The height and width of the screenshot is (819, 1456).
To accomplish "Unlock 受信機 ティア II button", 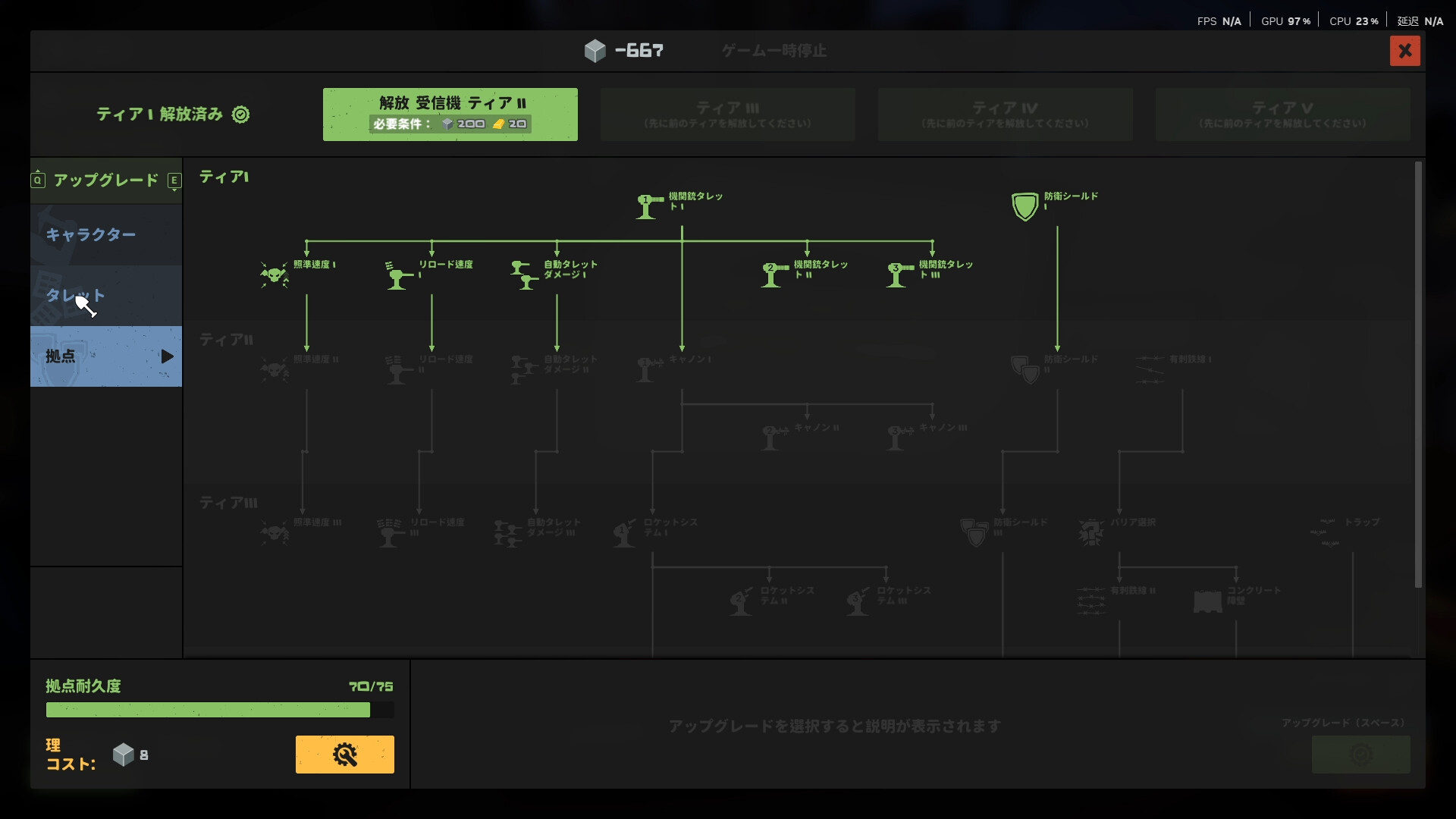I will click(x=450, y=115).
